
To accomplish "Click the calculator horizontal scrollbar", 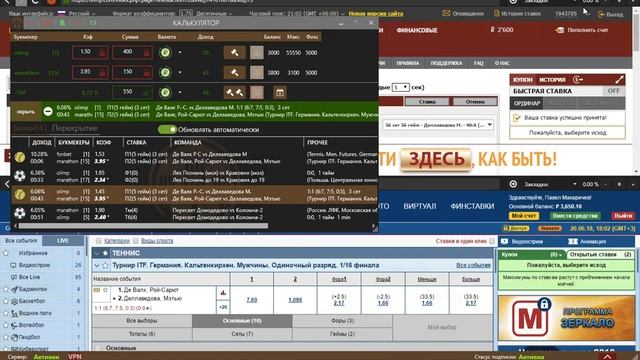I will [144, 226].
